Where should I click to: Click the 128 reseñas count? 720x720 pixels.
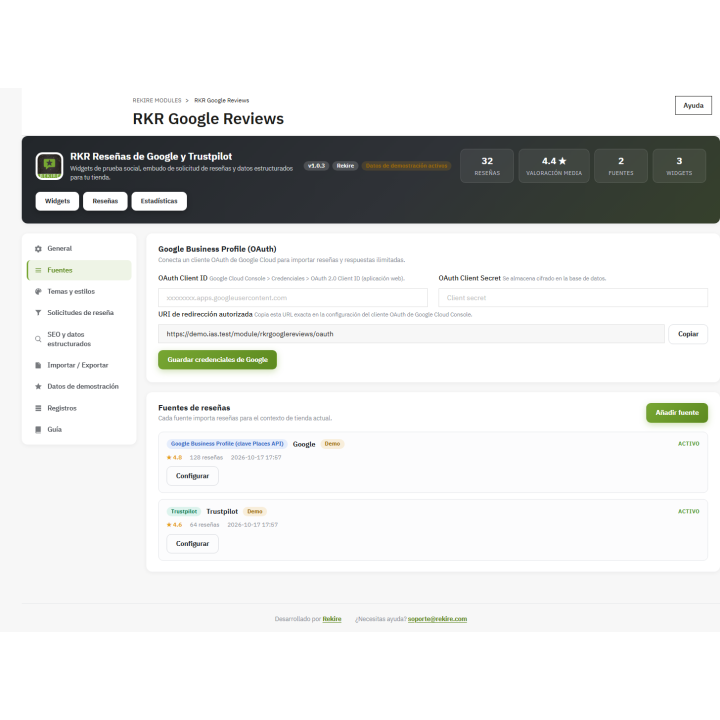click(206, 458)
